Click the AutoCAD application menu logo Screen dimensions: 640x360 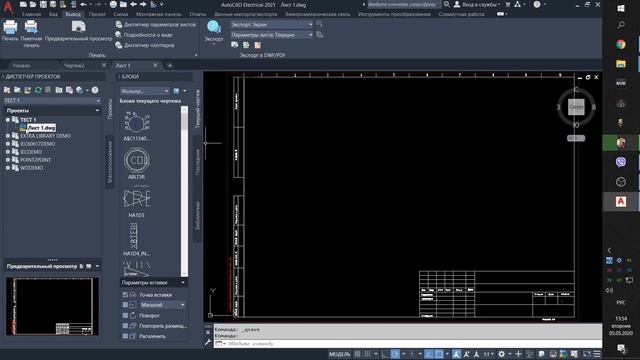8,6
